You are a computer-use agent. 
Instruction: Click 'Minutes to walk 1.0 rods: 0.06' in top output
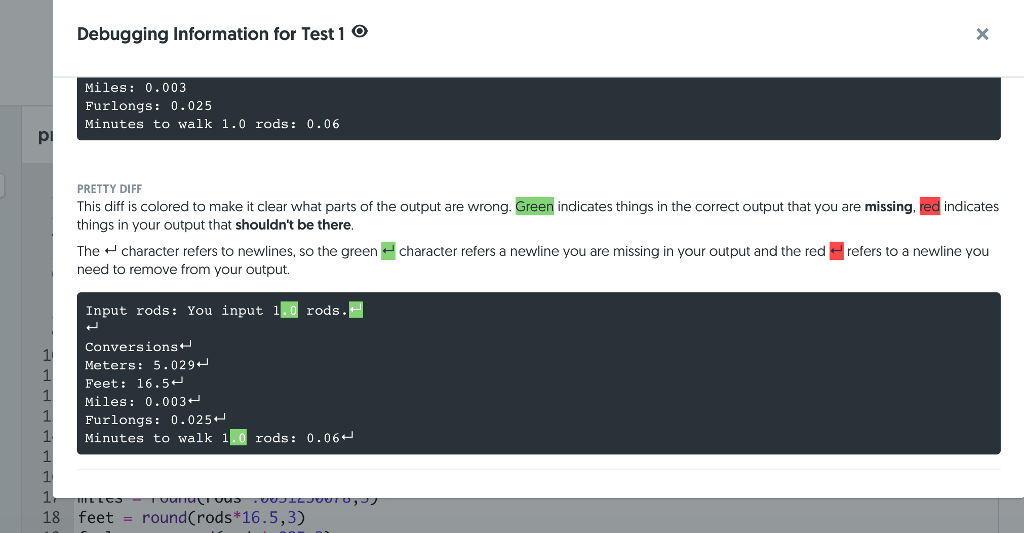click(212, 124)
